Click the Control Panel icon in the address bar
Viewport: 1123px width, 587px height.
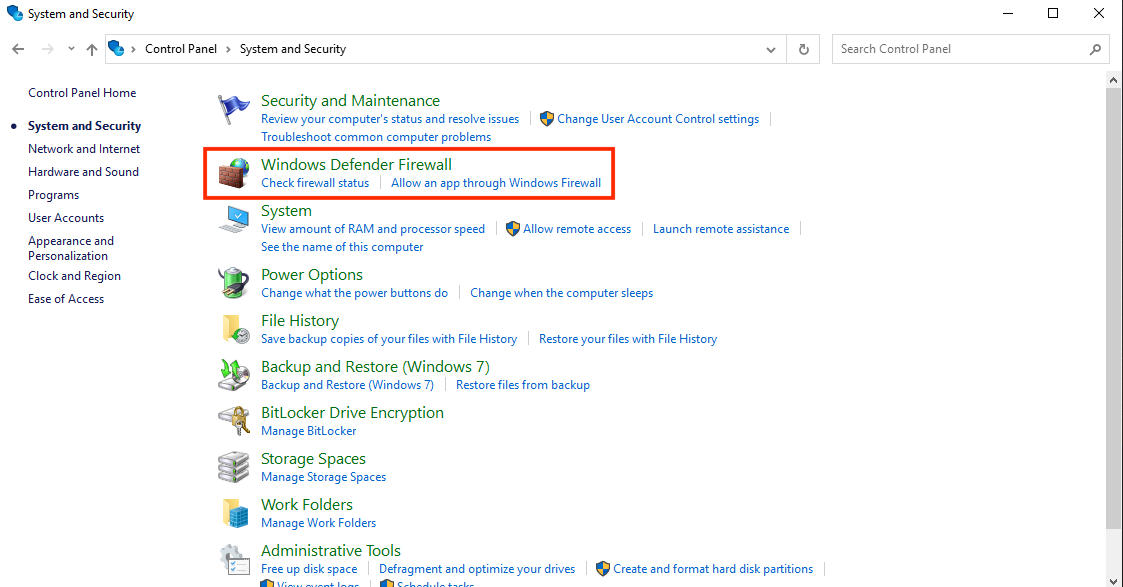pos(116,48)
